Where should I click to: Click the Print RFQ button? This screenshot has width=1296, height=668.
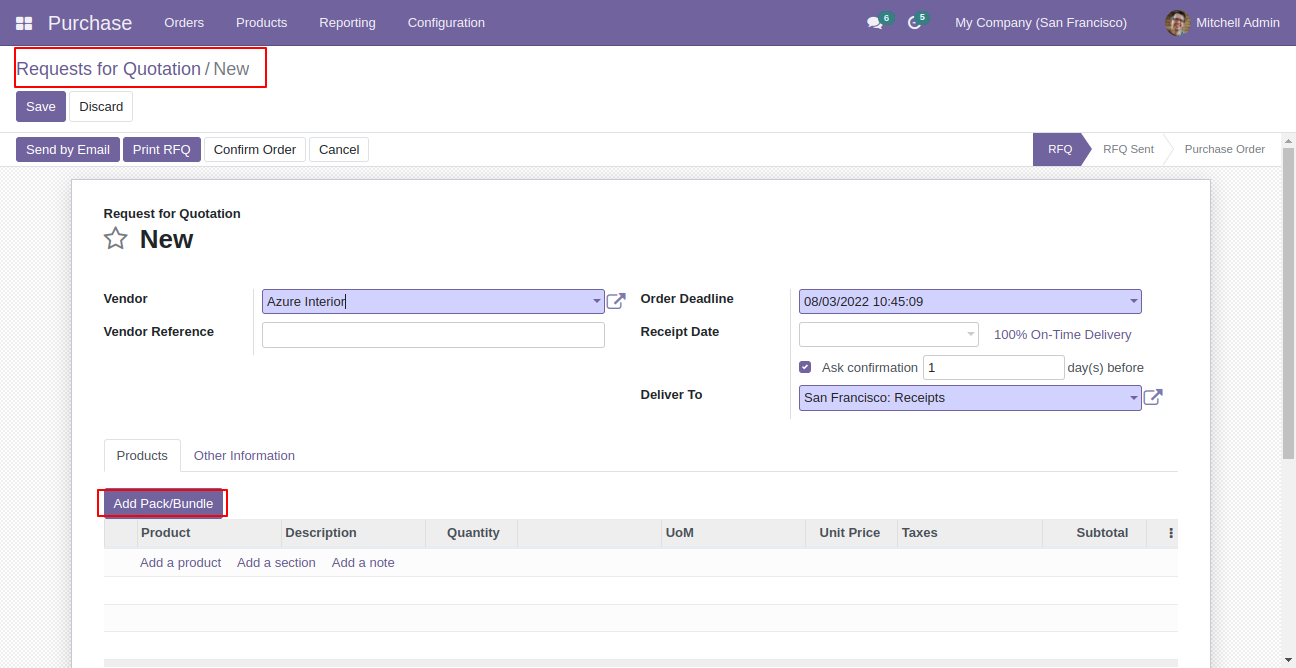tap(162, 150)
